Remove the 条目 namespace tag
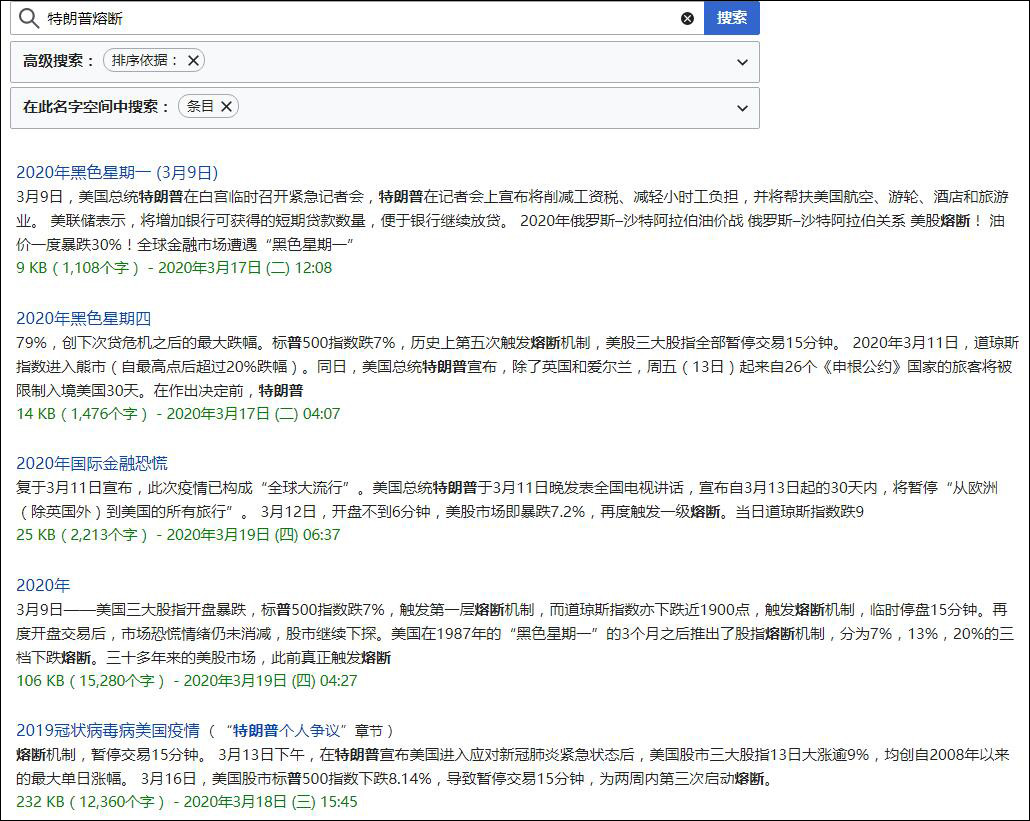This screenshot has width=1030, height=821. click(226, 106)
